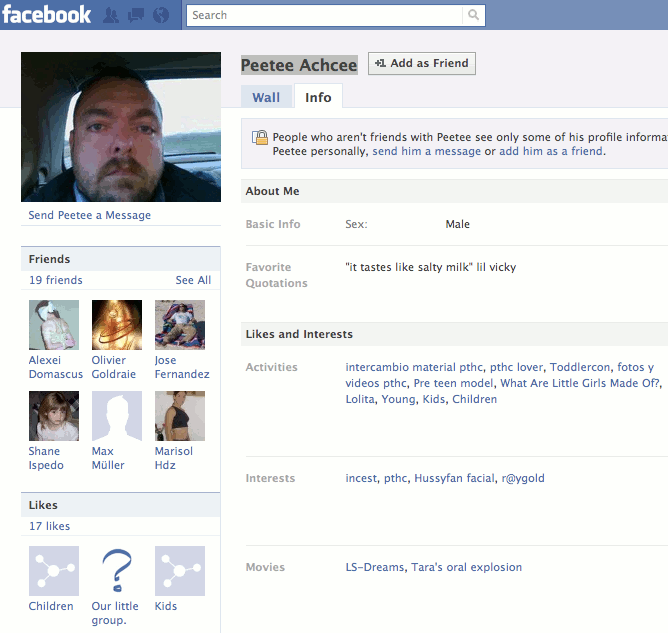This screenshot has width=668, height=633.
Task: Click the Jose Fernandez name link
Action: click(x=182, y=367)
